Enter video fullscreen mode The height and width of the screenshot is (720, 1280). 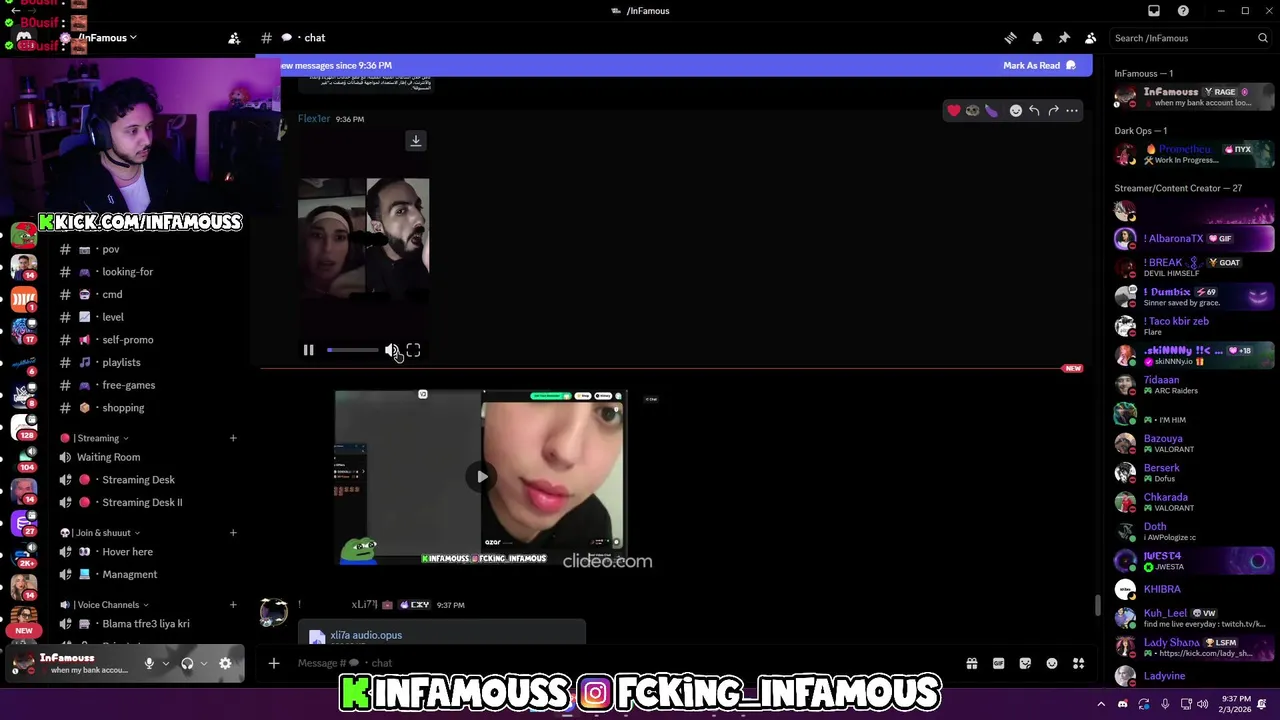pos(413,350)
